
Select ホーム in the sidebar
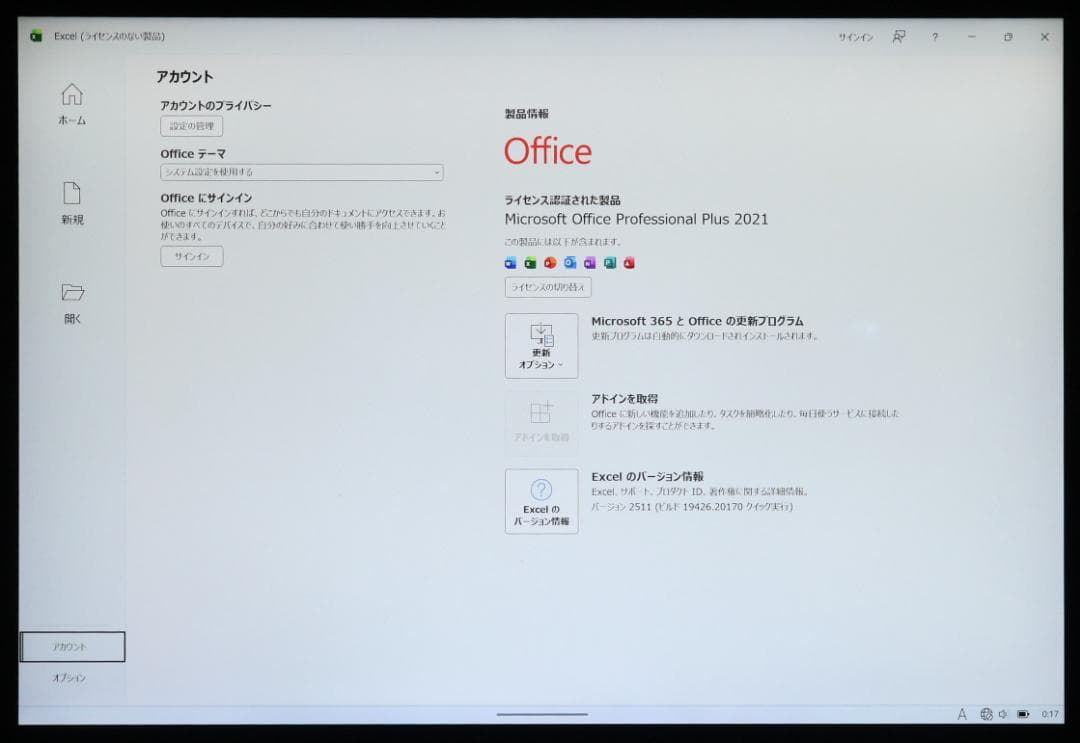point(71,105)
